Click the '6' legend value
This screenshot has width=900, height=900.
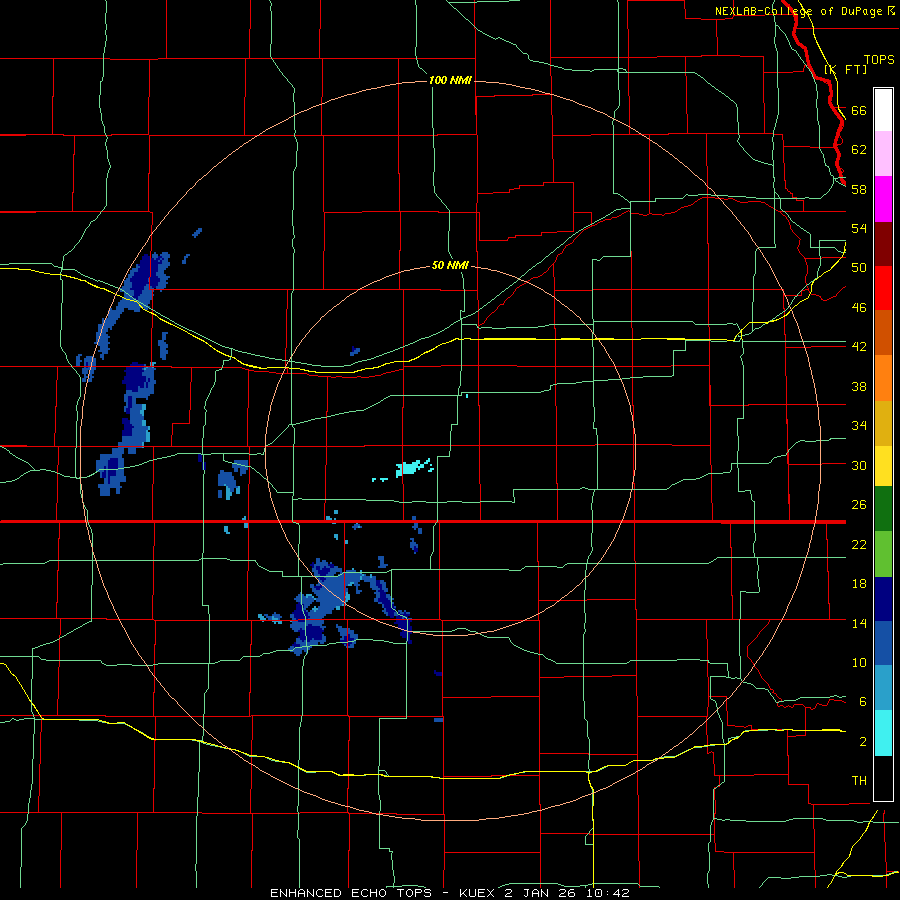tap(863, 702)
